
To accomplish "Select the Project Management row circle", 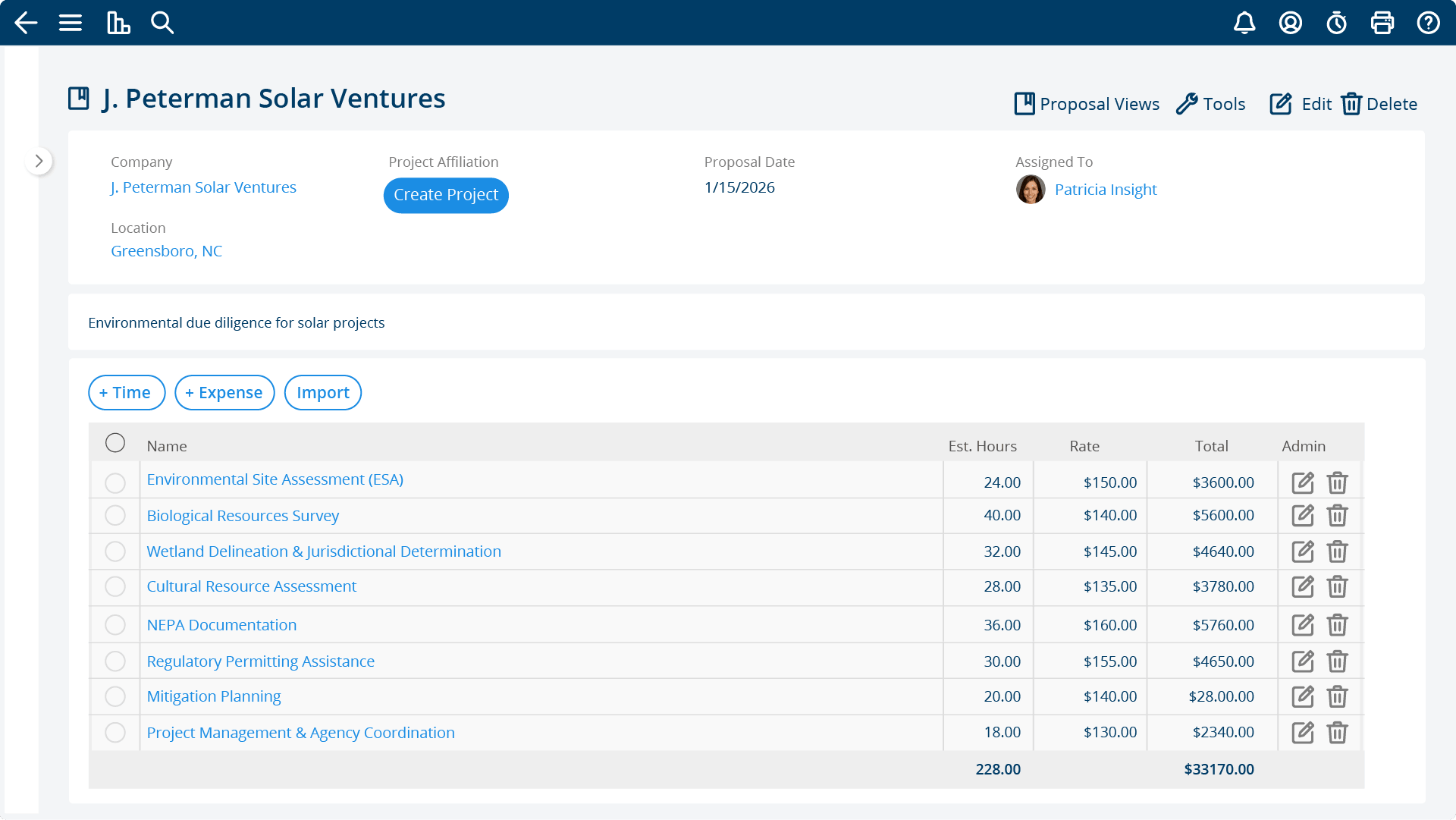I will [x=115, y=733].
